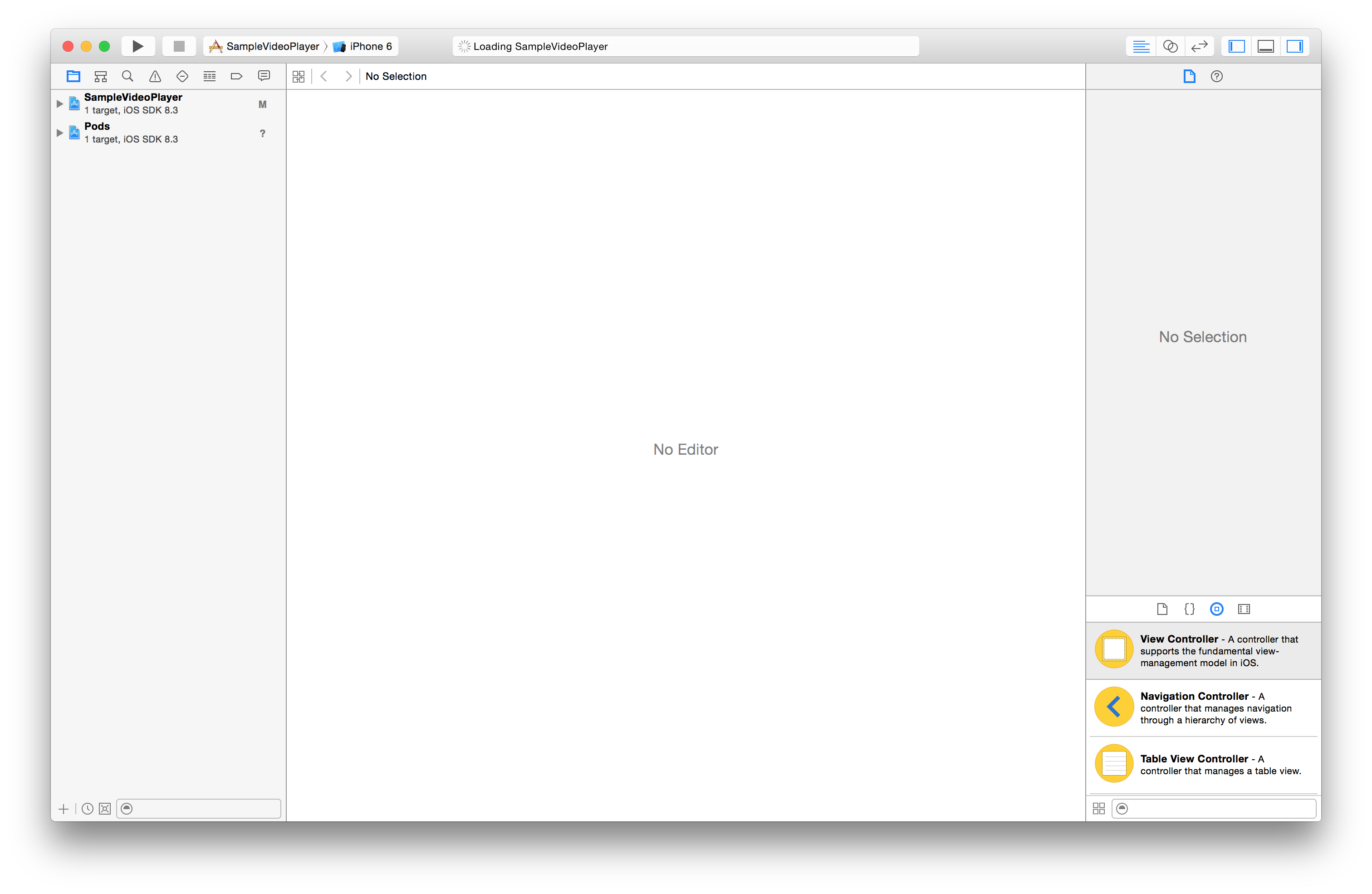Click the add (+) button in the navigator
Image resolution: width=1372 pixels, height=894 pixels.
[x=64, y=809]
